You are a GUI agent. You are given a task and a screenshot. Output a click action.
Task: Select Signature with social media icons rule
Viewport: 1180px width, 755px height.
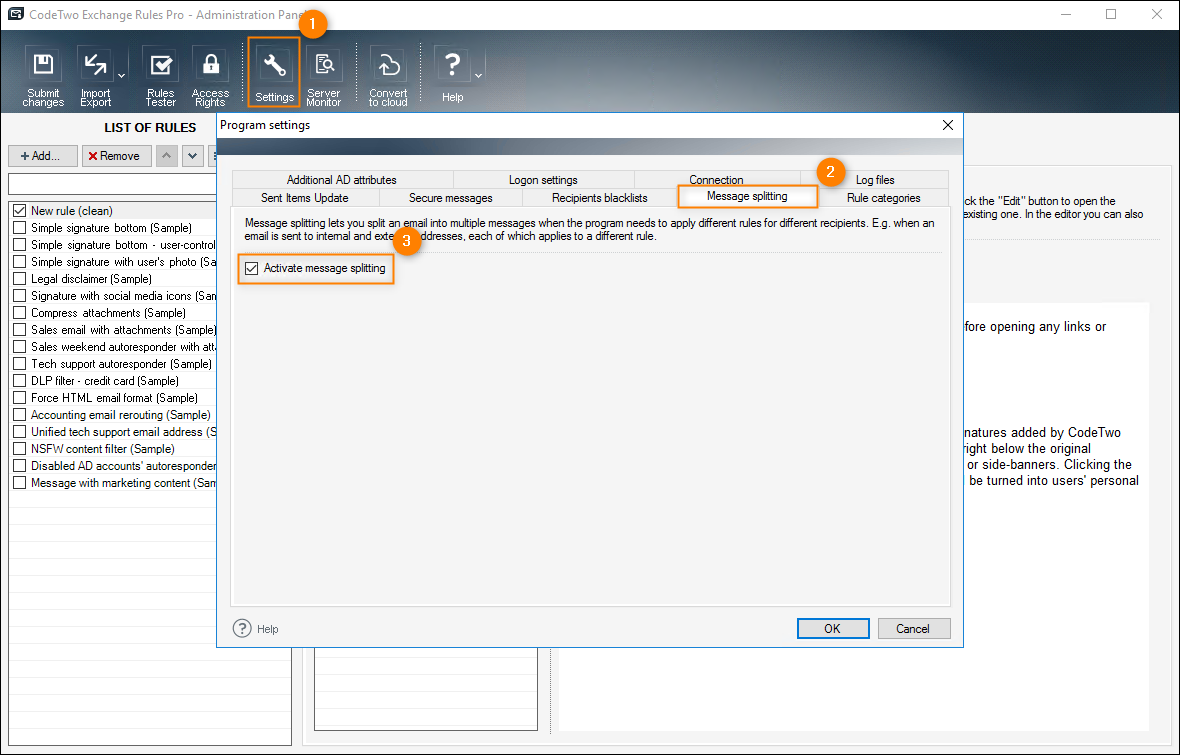[123, 296]
